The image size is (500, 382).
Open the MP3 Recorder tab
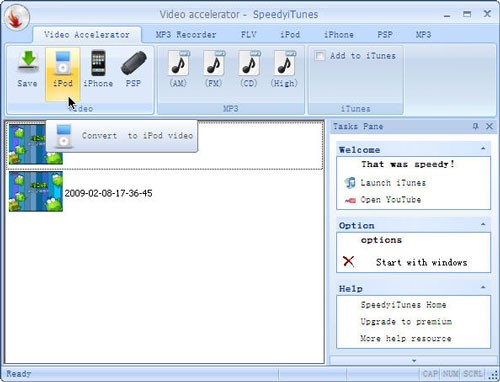[x=186, y=35]
